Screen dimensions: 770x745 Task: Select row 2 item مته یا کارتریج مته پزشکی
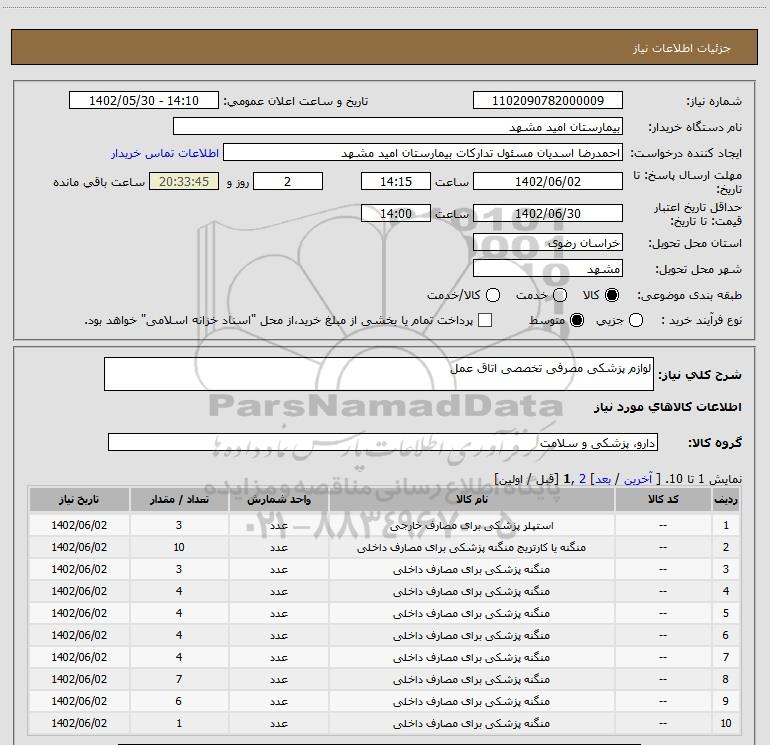471,547
